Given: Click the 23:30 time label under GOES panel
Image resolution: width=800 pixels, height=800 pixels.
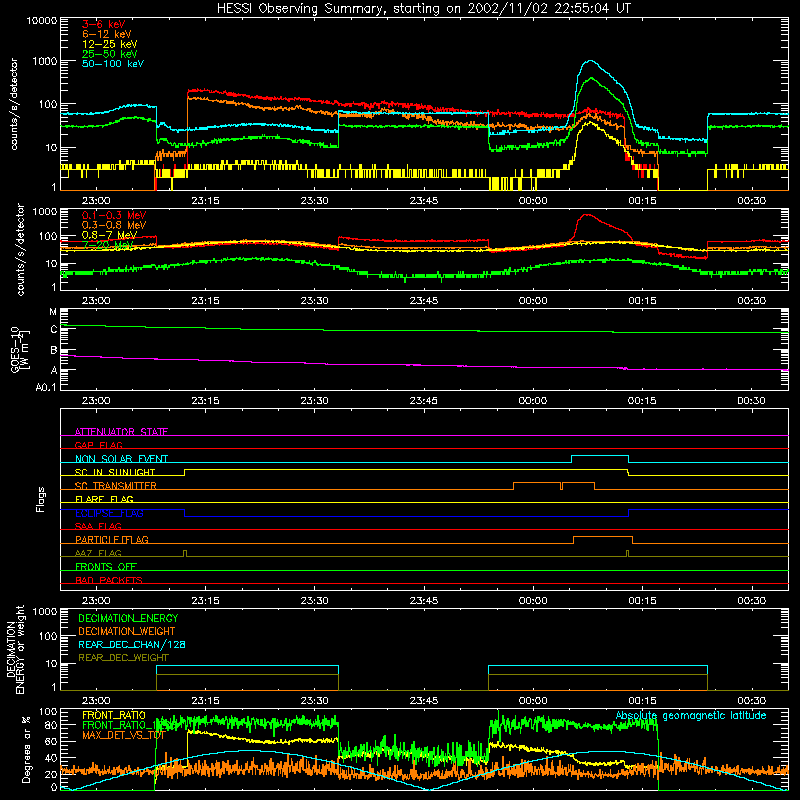Looking at the screenshot, I should 314,401.
